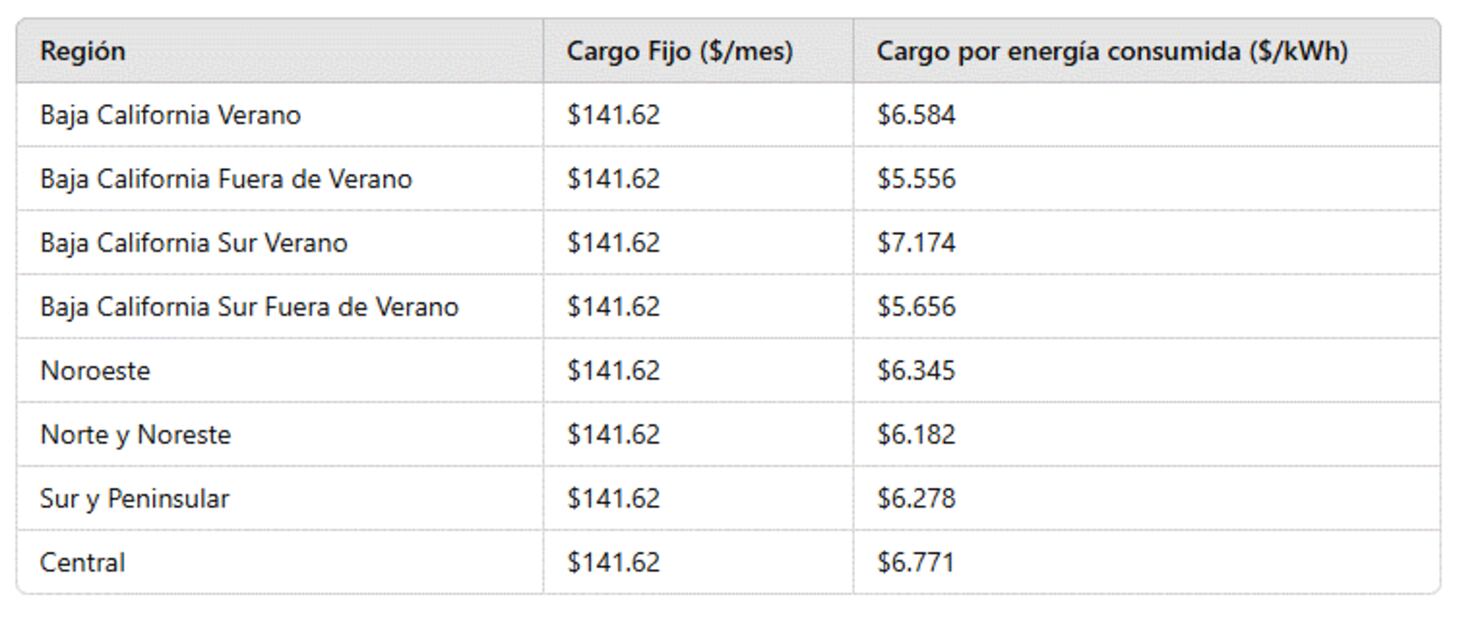
Task: Select the Cargo por energía consumida header
Action: (x=1112, y=51)
